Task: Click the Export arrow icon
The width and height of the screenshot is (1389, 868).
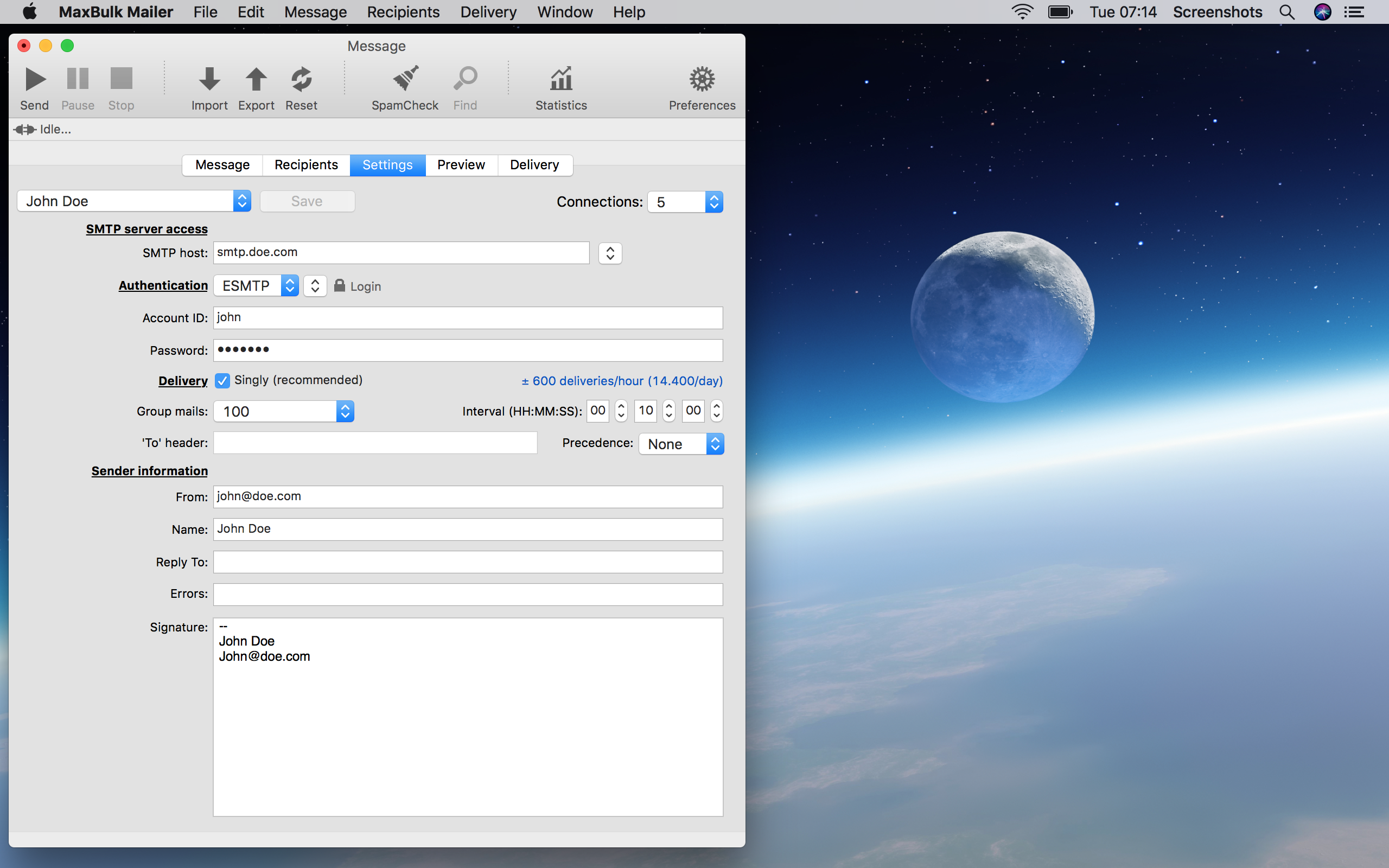Action: tap(256, 79)
